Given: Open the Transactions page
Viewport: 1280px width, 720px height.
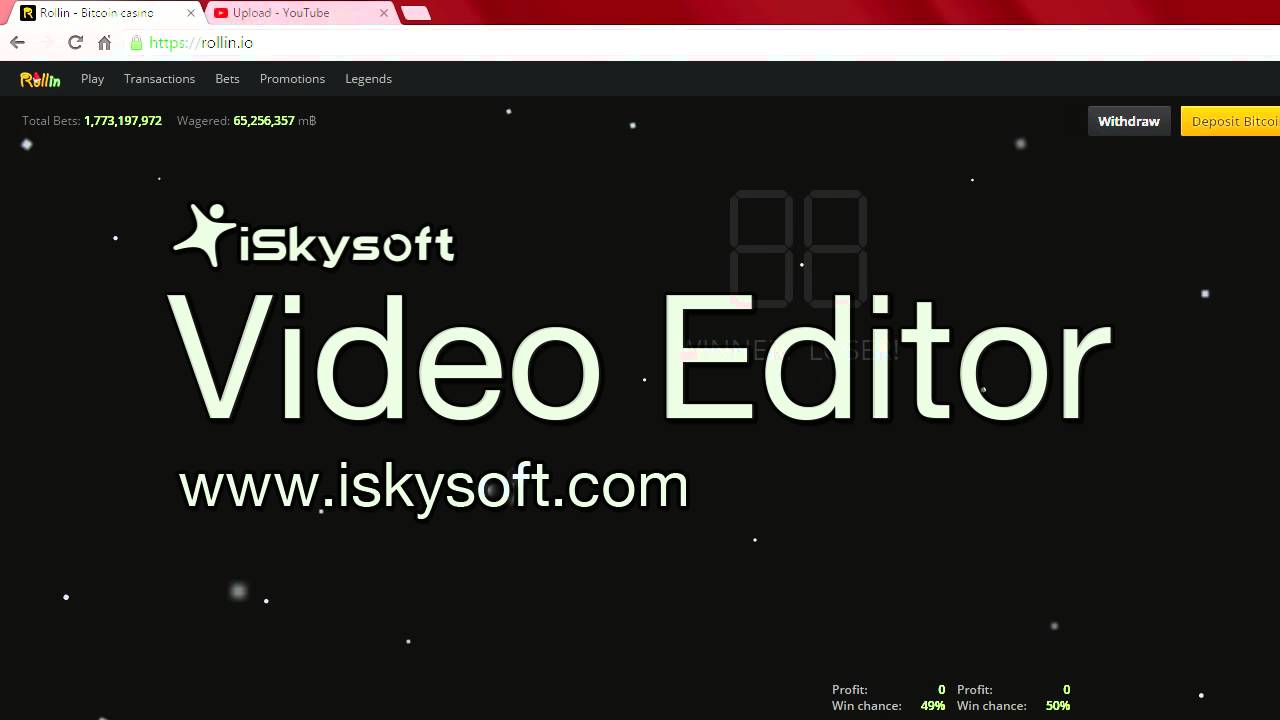Looking at the screenshot, I should (159, 79).
